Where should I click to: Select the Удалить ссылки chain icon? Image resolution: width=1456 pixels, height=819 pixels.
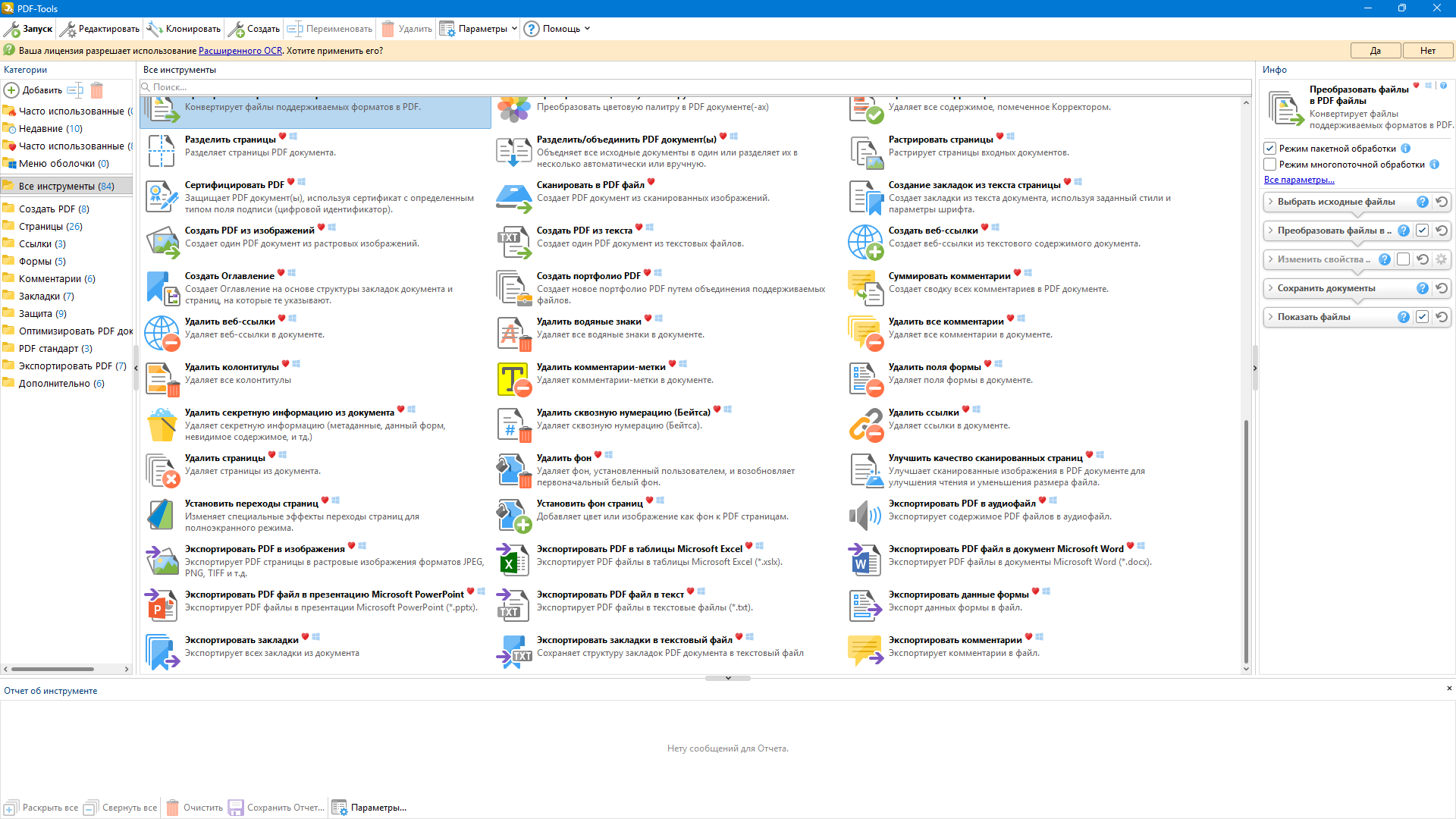pos(865,423)
